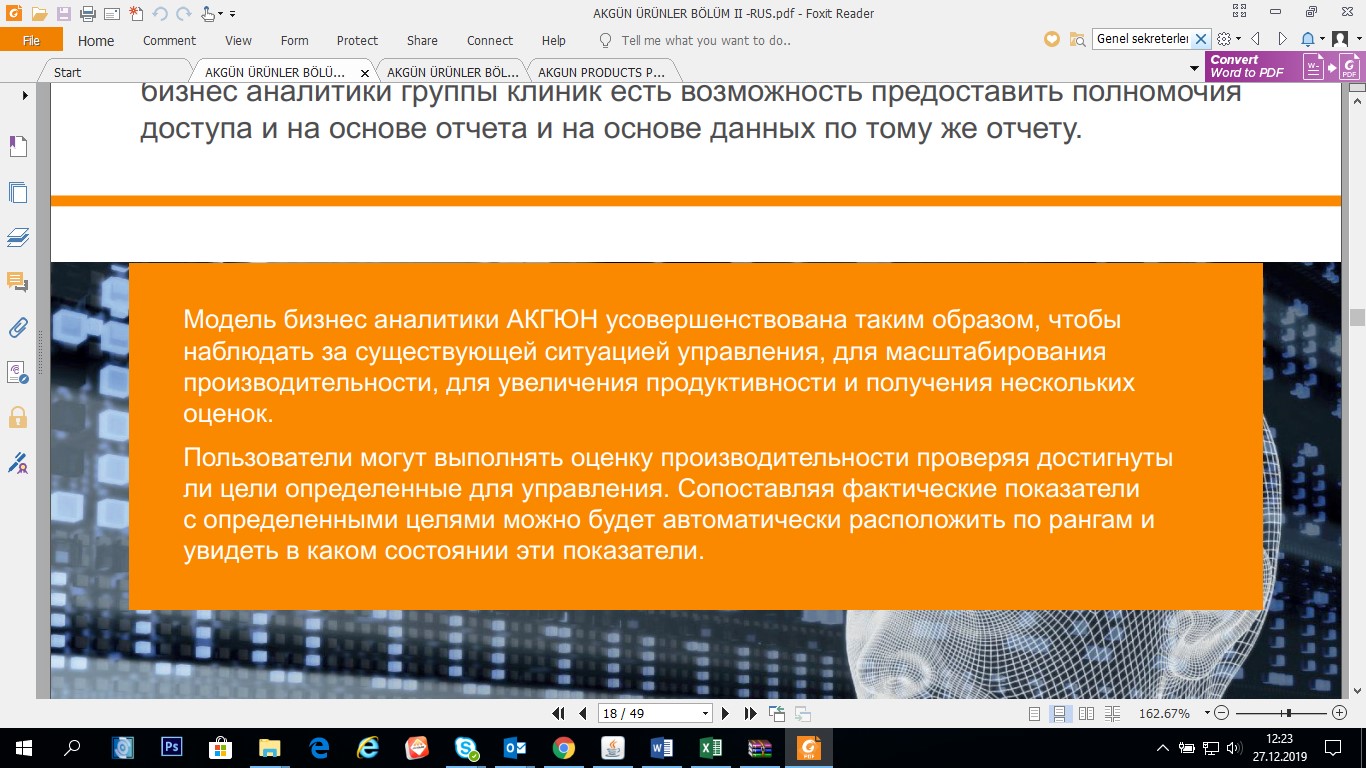
Task: Open the Pages thumbnails panel in the sidebar
Action: [17, 193]
